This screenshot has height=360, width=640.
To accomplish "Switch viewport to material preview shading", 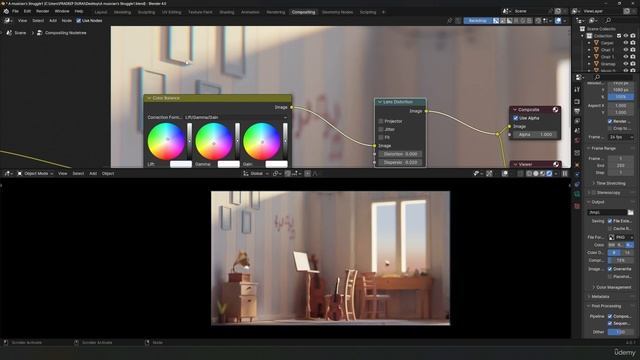I will [x=542, y=173].
